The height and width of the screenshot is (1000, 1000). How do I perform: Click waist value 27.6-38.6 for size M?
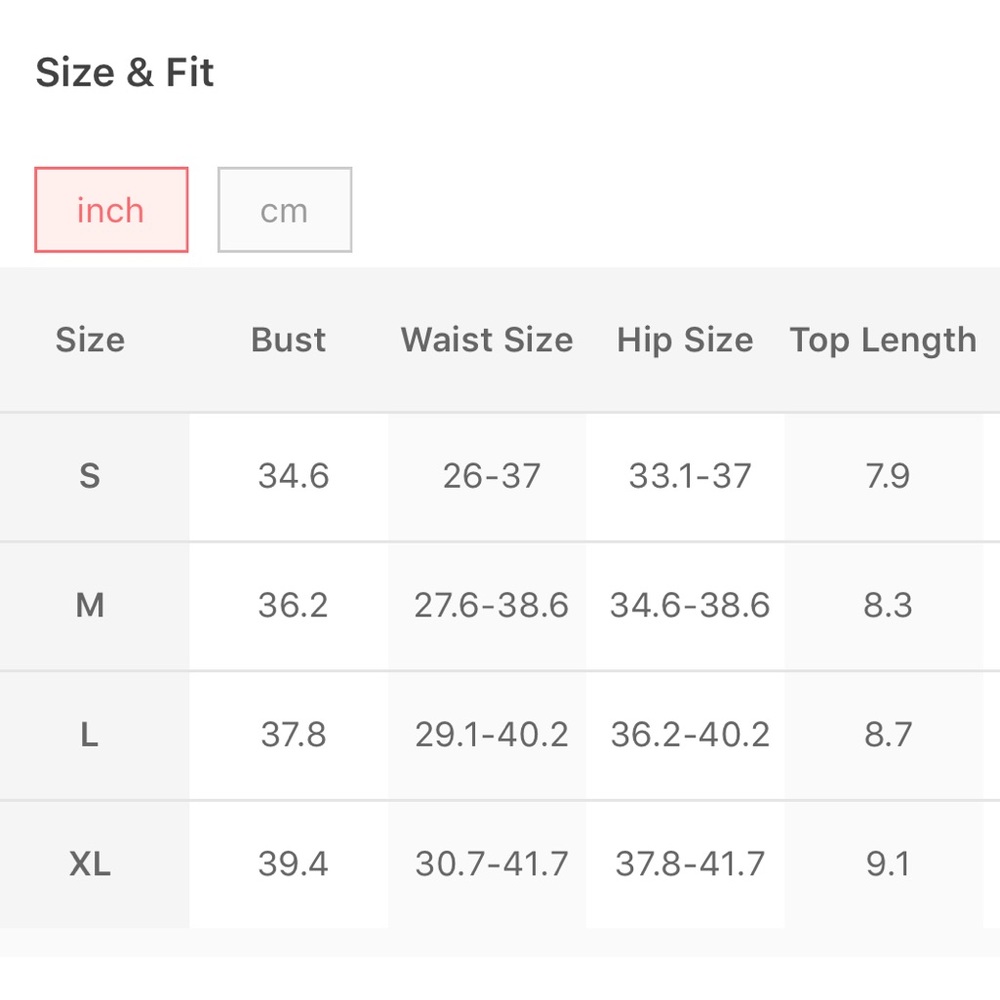coord(491,605)
